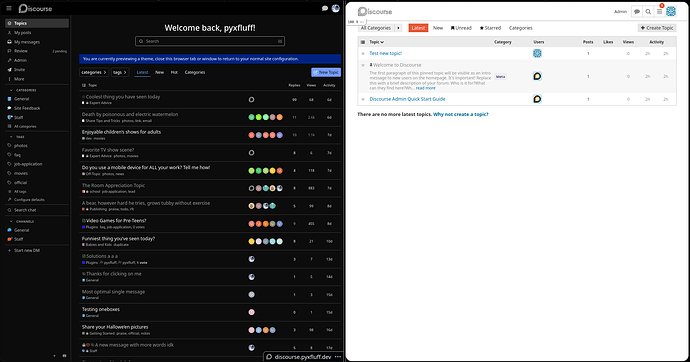The height and width of the screenshot is (362, 690).
Task: Open the Enjoyable children's shows for adults topic
Action: pos(121,132)
